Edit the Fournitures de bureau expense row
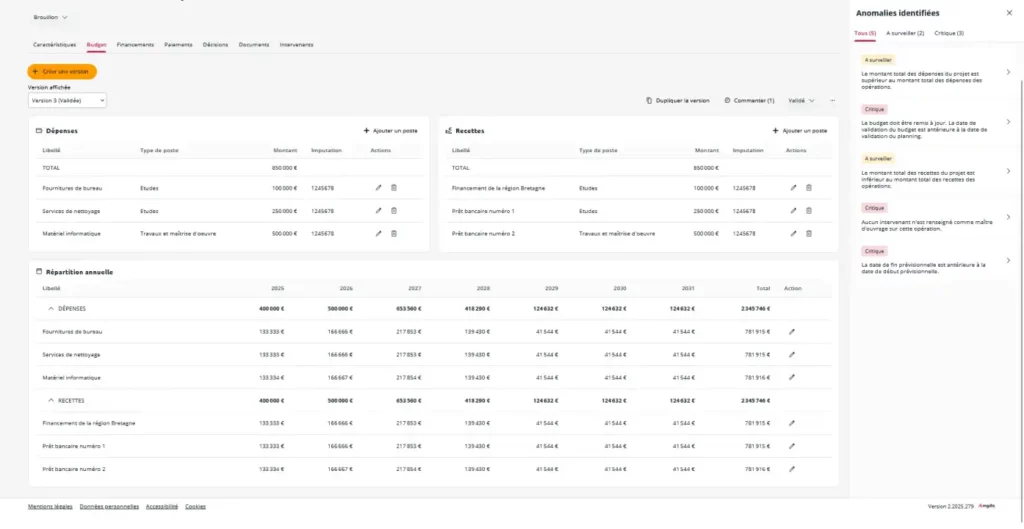1024x529 pixels. pyautogui.click(x=378, y=188)
